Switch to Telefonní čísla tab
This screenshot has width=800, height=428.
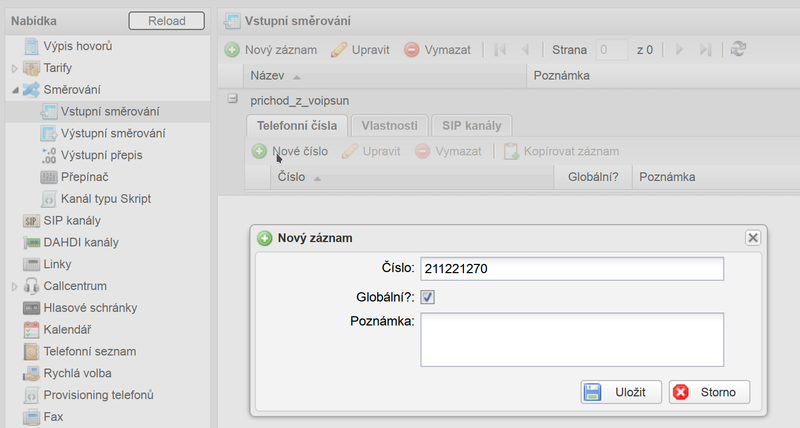297,125
